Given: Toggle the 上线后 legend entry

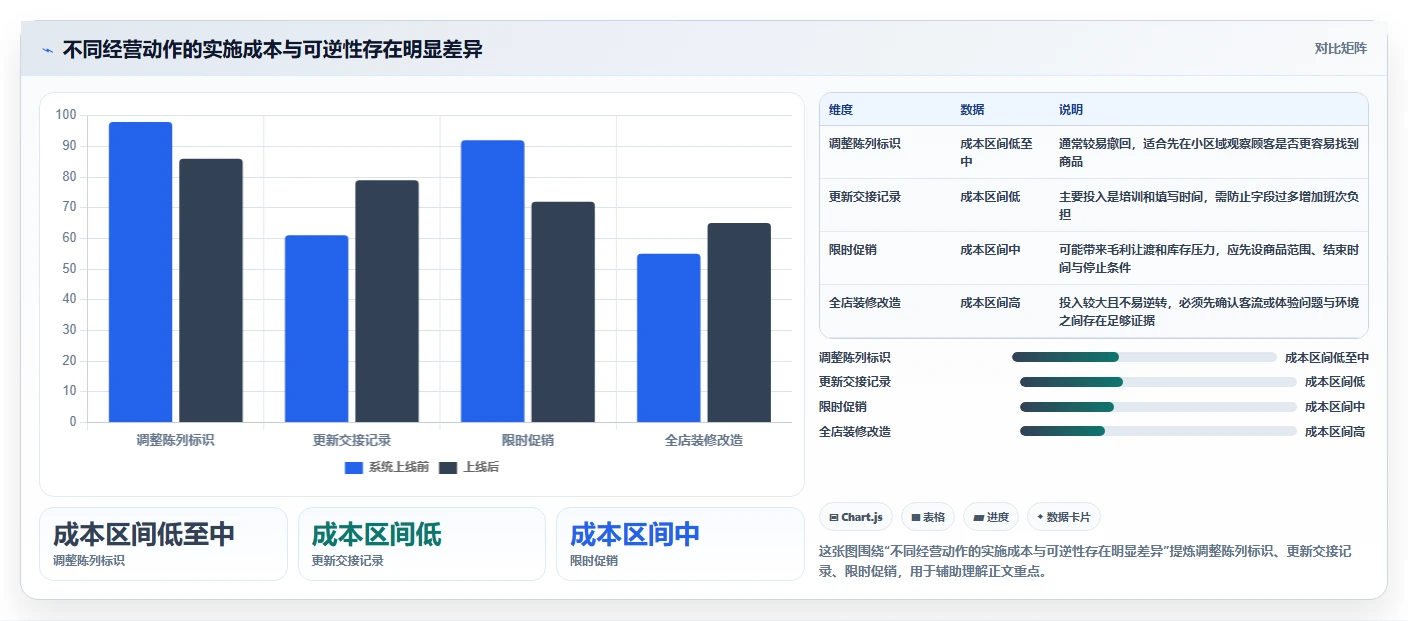Looking at the screenshot, I should [469, 467].
